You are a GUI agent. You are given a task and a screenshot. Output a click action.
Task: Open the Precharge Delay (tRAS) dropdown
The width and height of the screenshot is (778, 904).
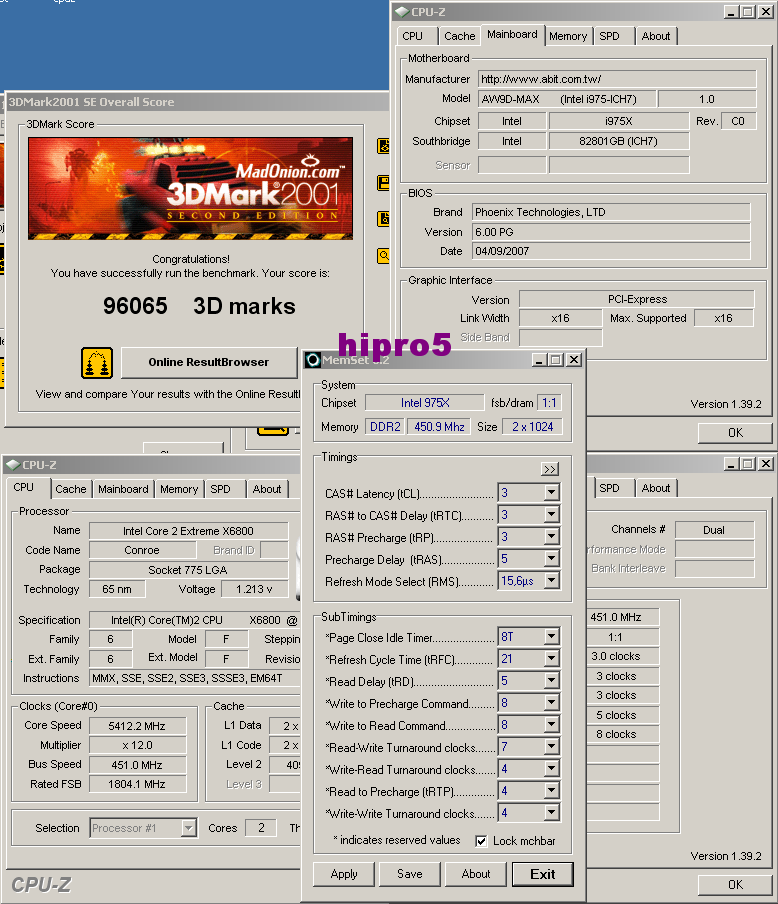point(551,559)
